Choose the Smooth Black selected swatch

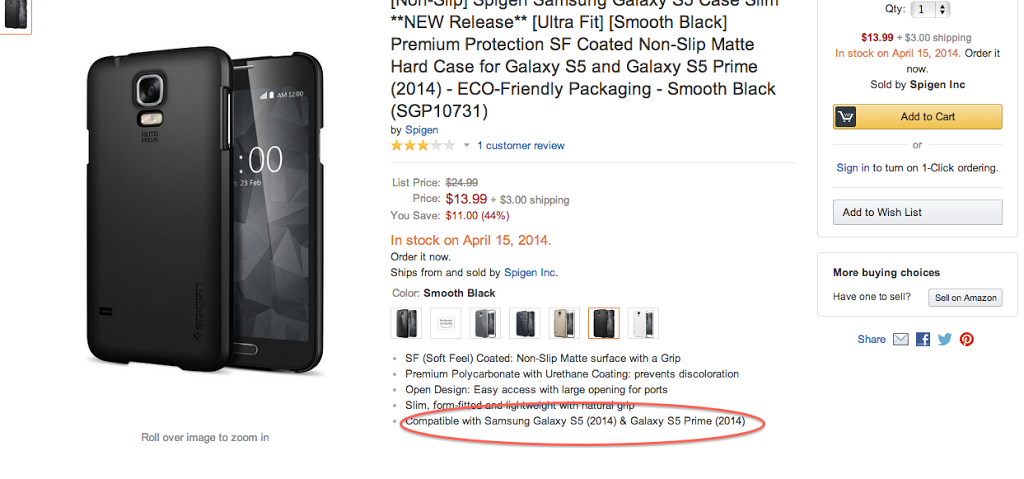[603, 323]
